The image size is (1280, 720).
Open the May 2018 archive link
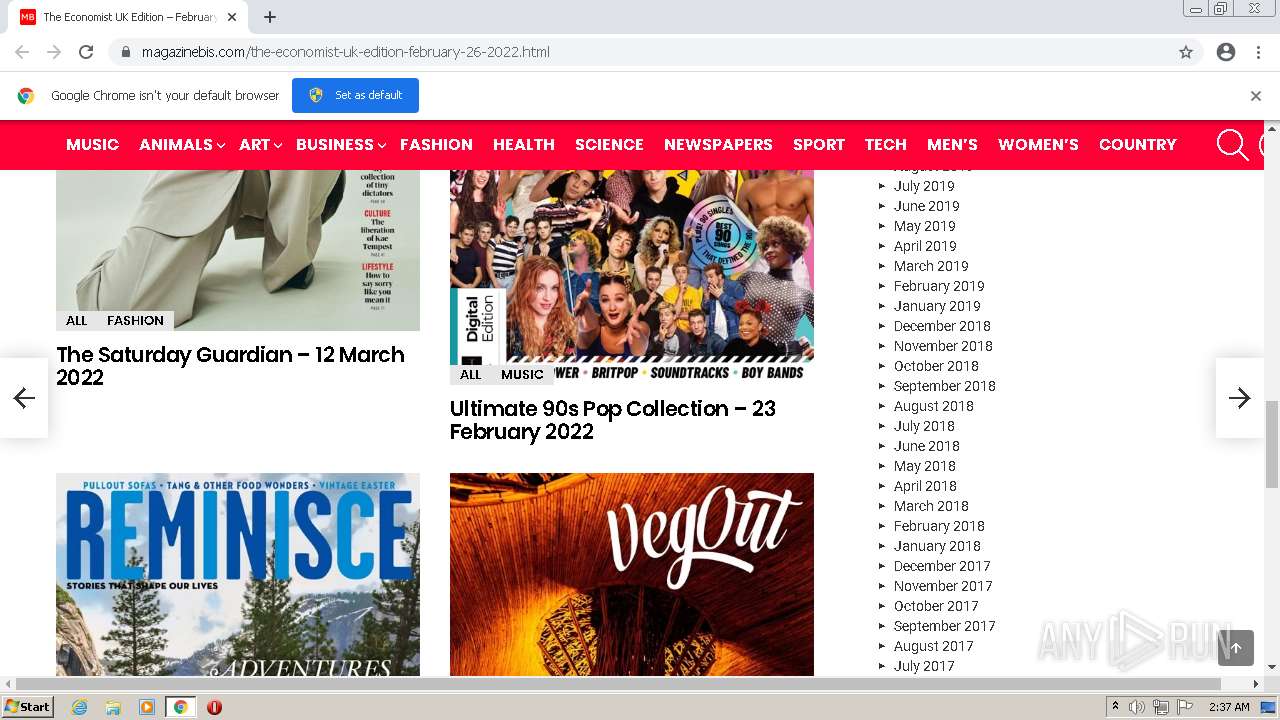[925, 466]
